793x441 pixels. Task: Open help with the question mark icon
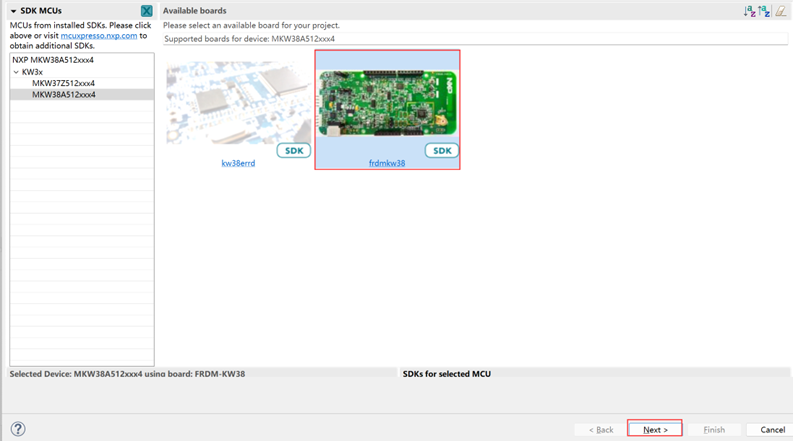click(x=18, y=429)
